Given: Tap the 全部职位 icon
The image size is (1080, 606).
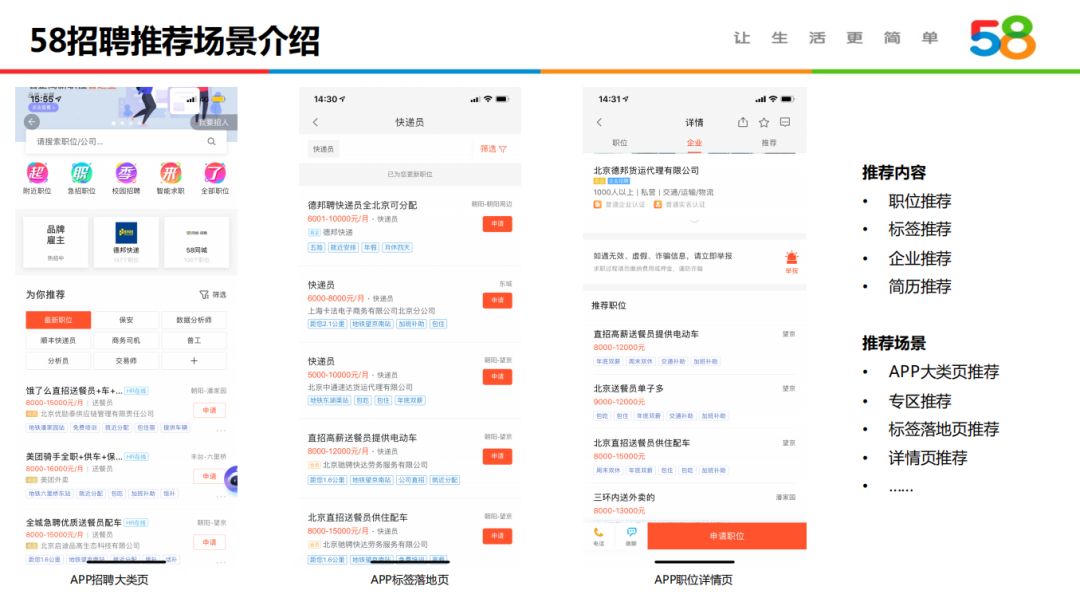Looking at the screenshot, I should click(x=214, y=174).
